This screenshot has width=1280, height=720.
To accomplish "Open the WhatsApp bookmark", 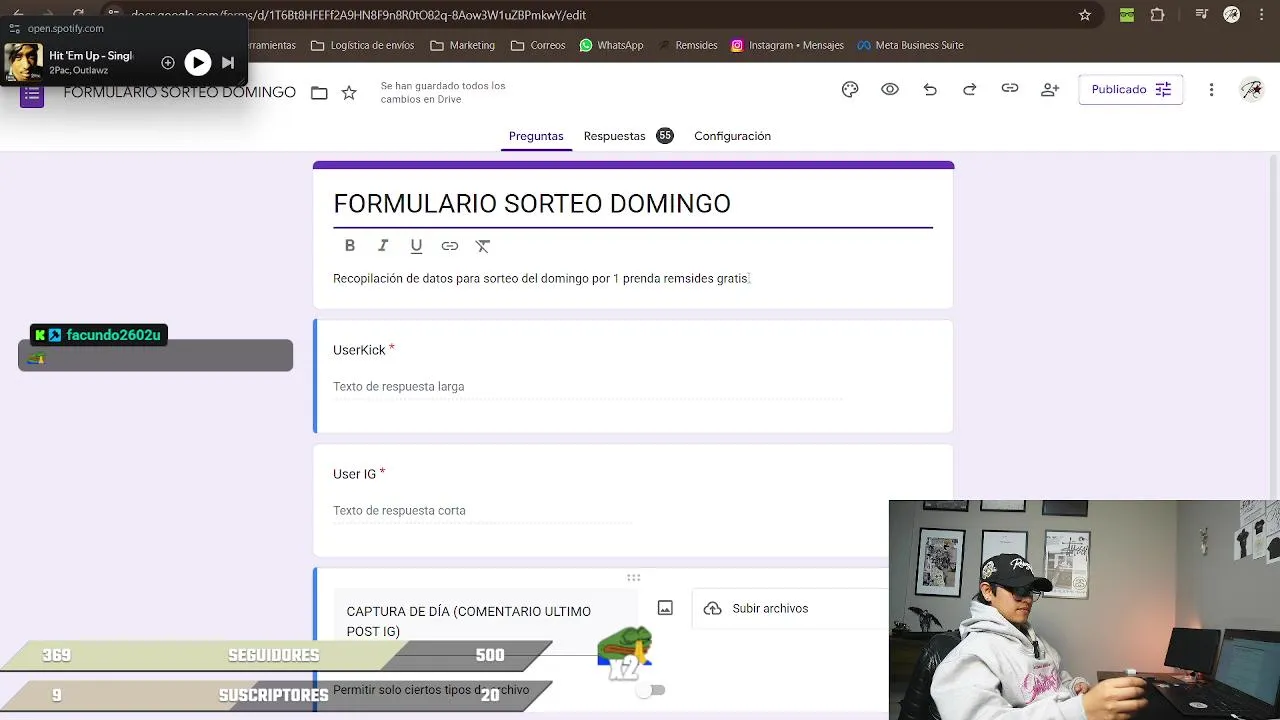I will [x=611, y=45].
